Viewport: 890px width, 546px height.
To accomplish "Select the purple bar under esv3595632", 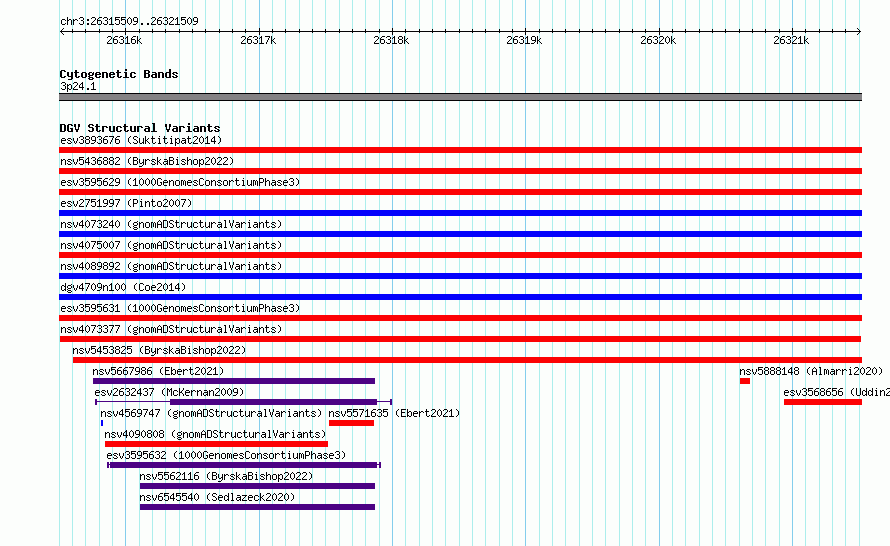I will pyautogui.click(x=244, y=465).
